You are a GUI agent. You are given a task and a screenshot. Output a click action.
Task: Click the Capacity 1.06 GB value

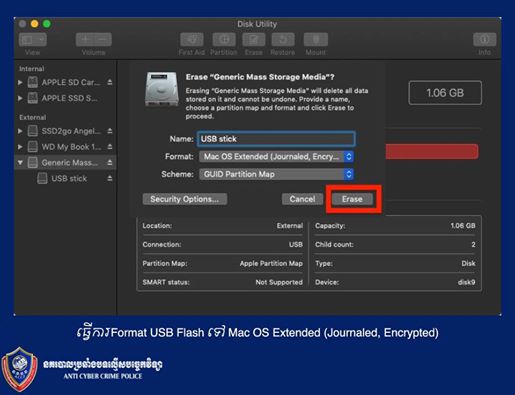click(463, 226)
